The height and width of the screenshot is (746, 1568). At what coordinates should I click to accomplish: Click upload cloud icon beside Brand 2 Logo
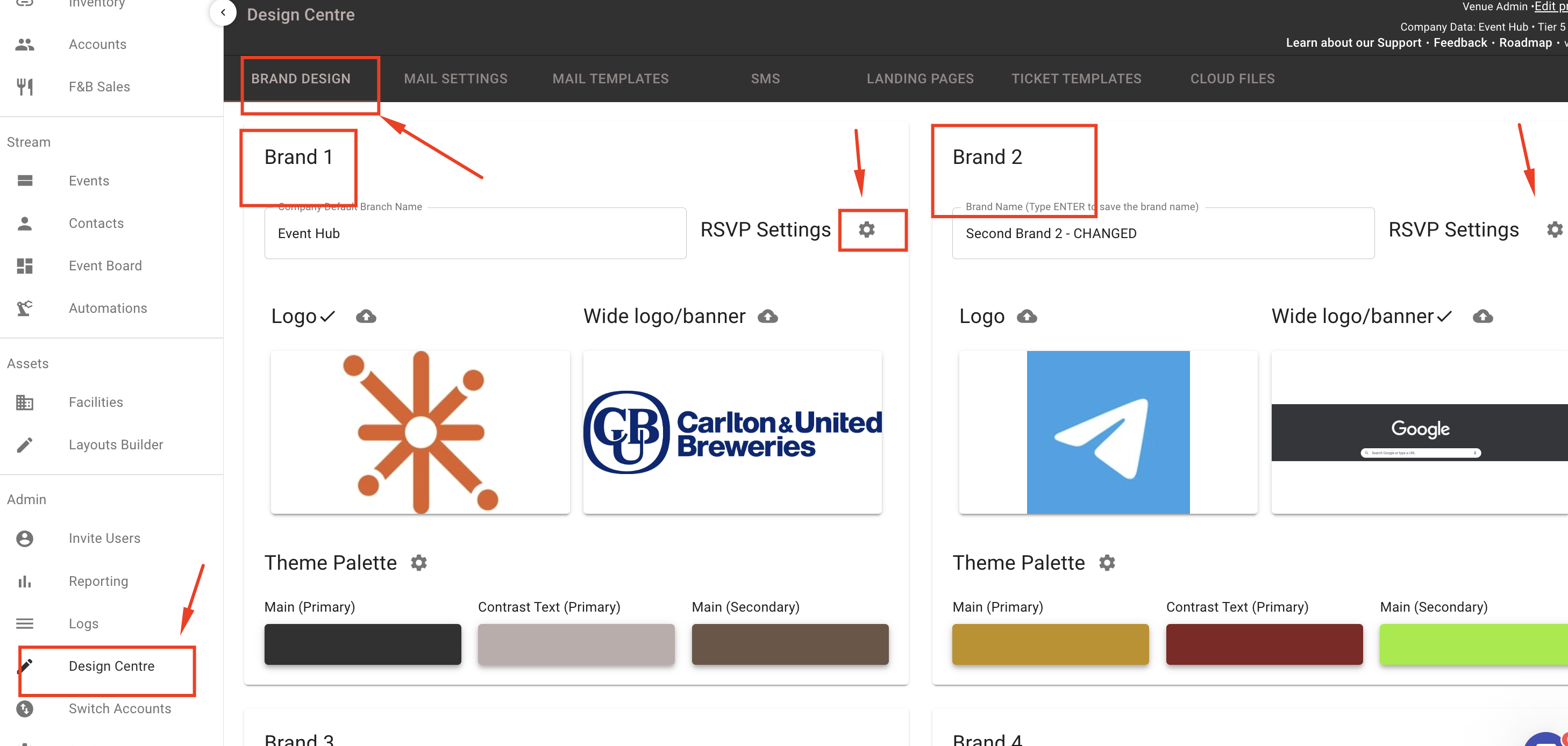pos(1027,317)
